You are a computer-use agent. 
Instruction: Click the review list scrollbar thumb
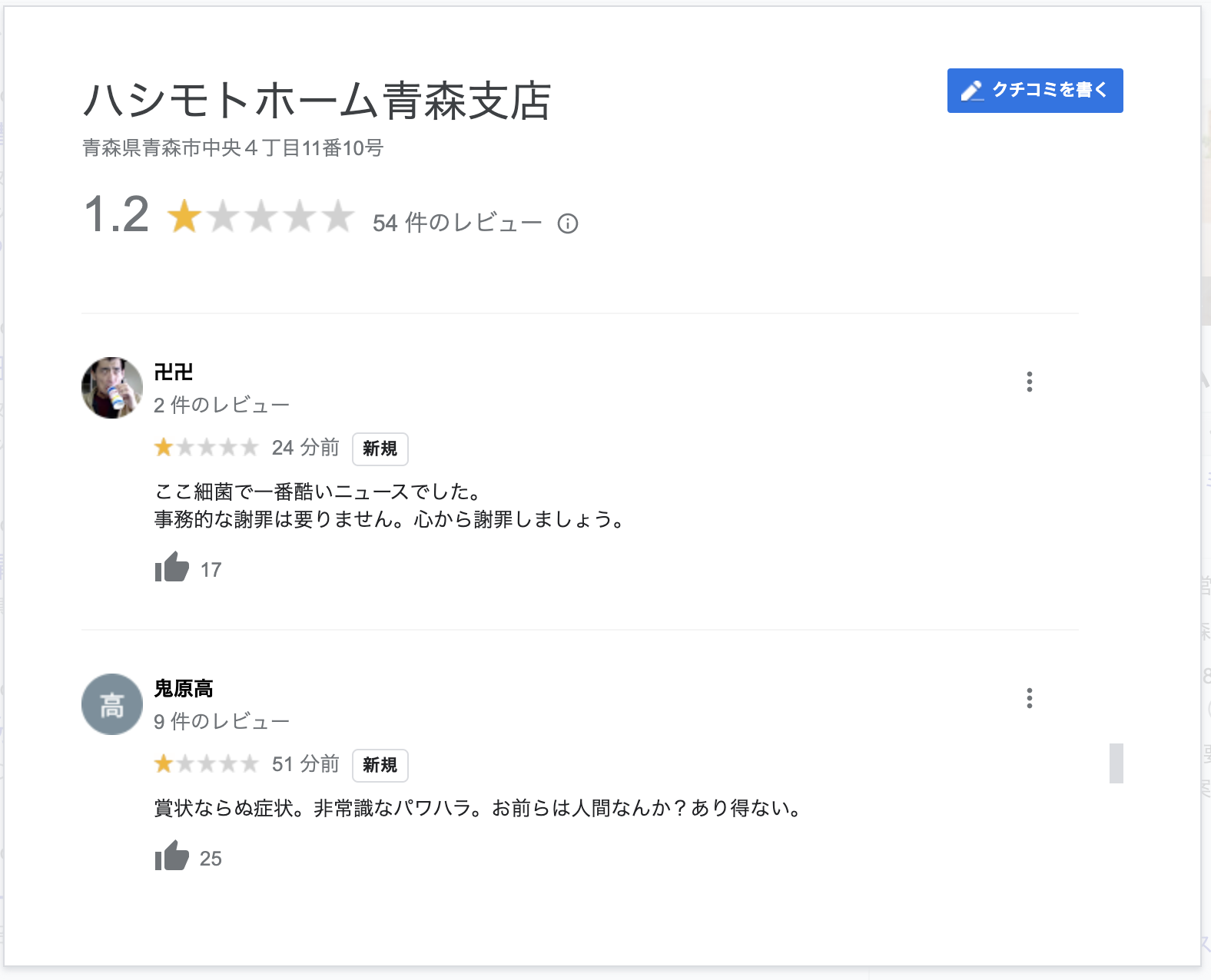point(1116,763)
